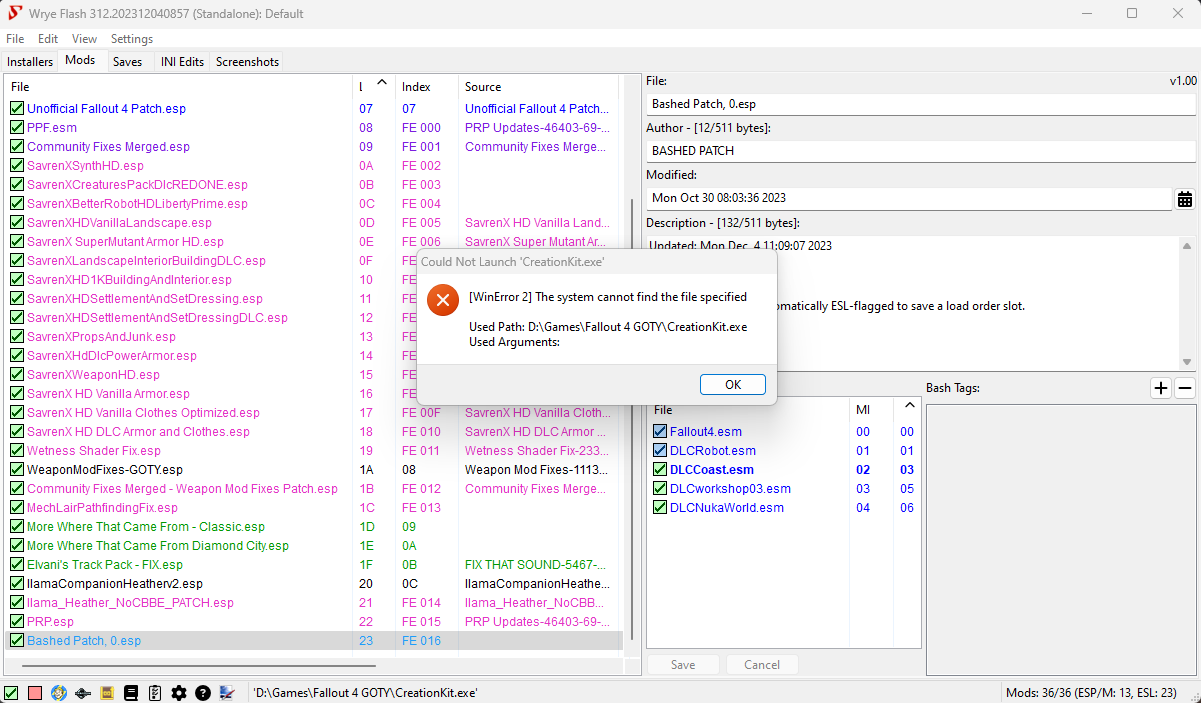
Task: Switch to the Screenshots tab
Action: (248, 62)
